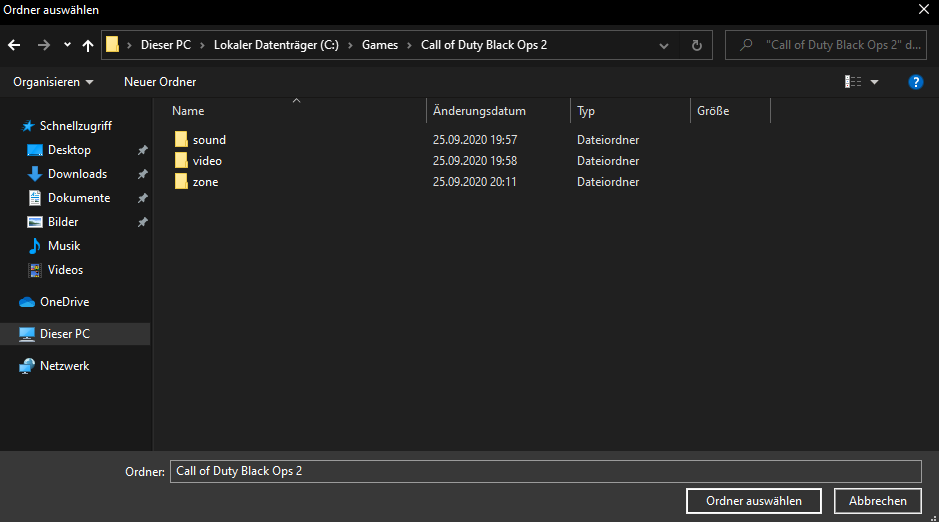Click the search box field
This screenshot has height=522, width=939.
click(826, 45)
